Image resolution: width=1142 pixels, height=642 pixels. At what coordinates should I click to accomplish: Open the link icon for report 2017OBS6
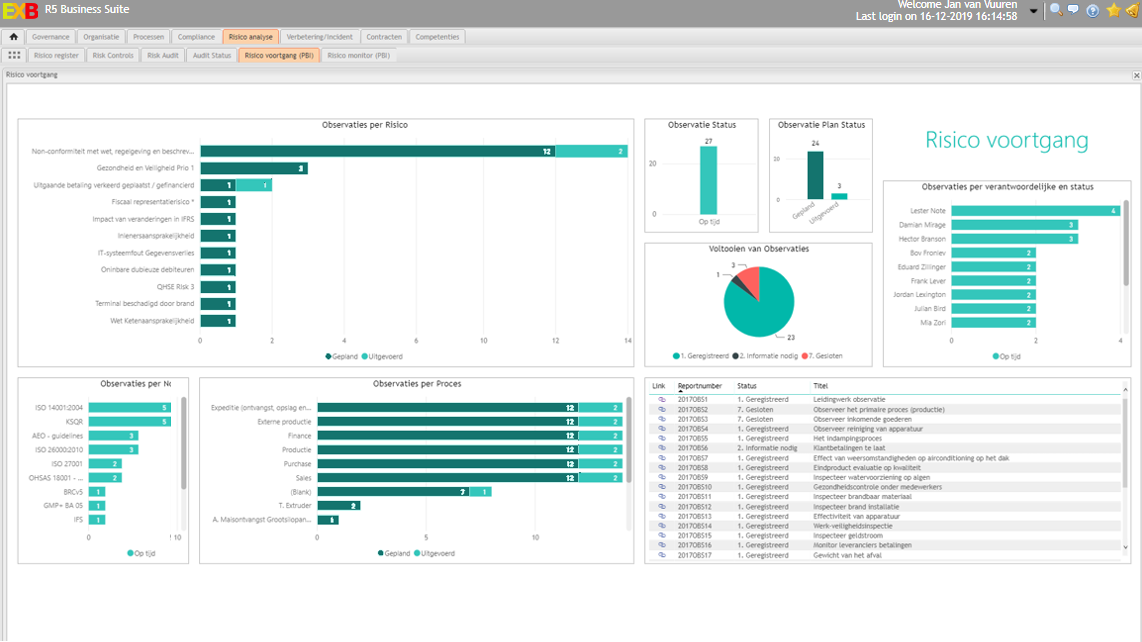point(660,448)
